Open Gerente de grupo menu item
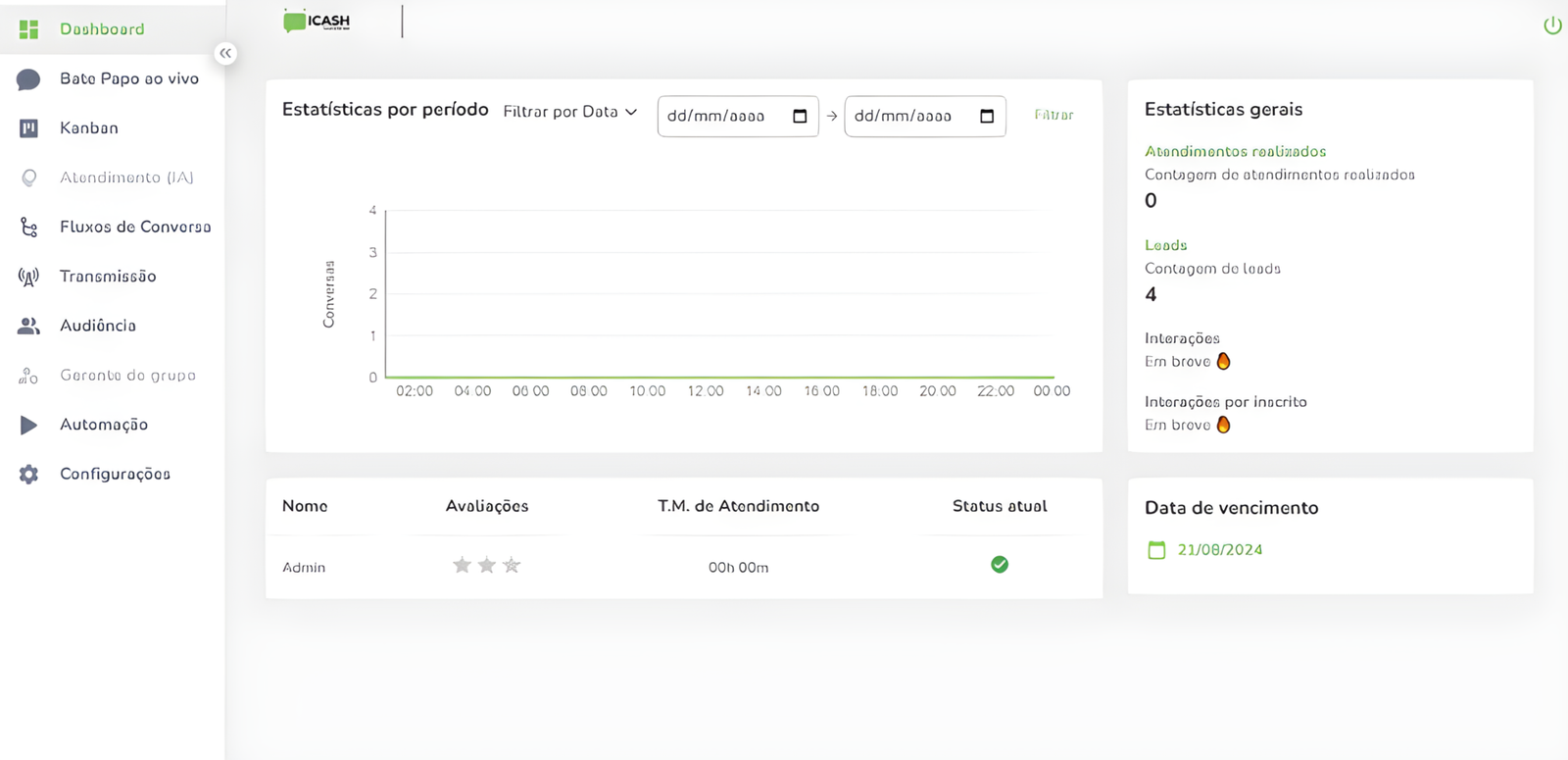Screen dimensions: 1568x760 [x=127, y=376]
